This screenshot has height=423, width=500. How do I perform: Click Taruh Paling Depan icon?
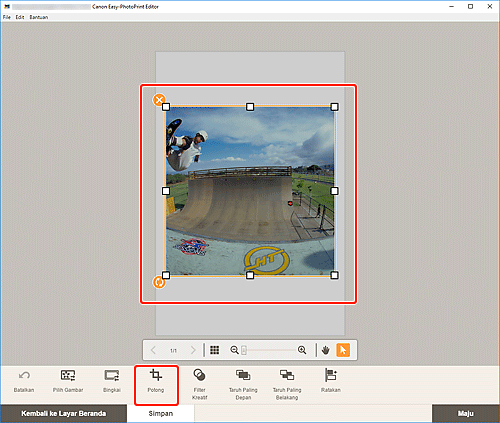[243, 375]
